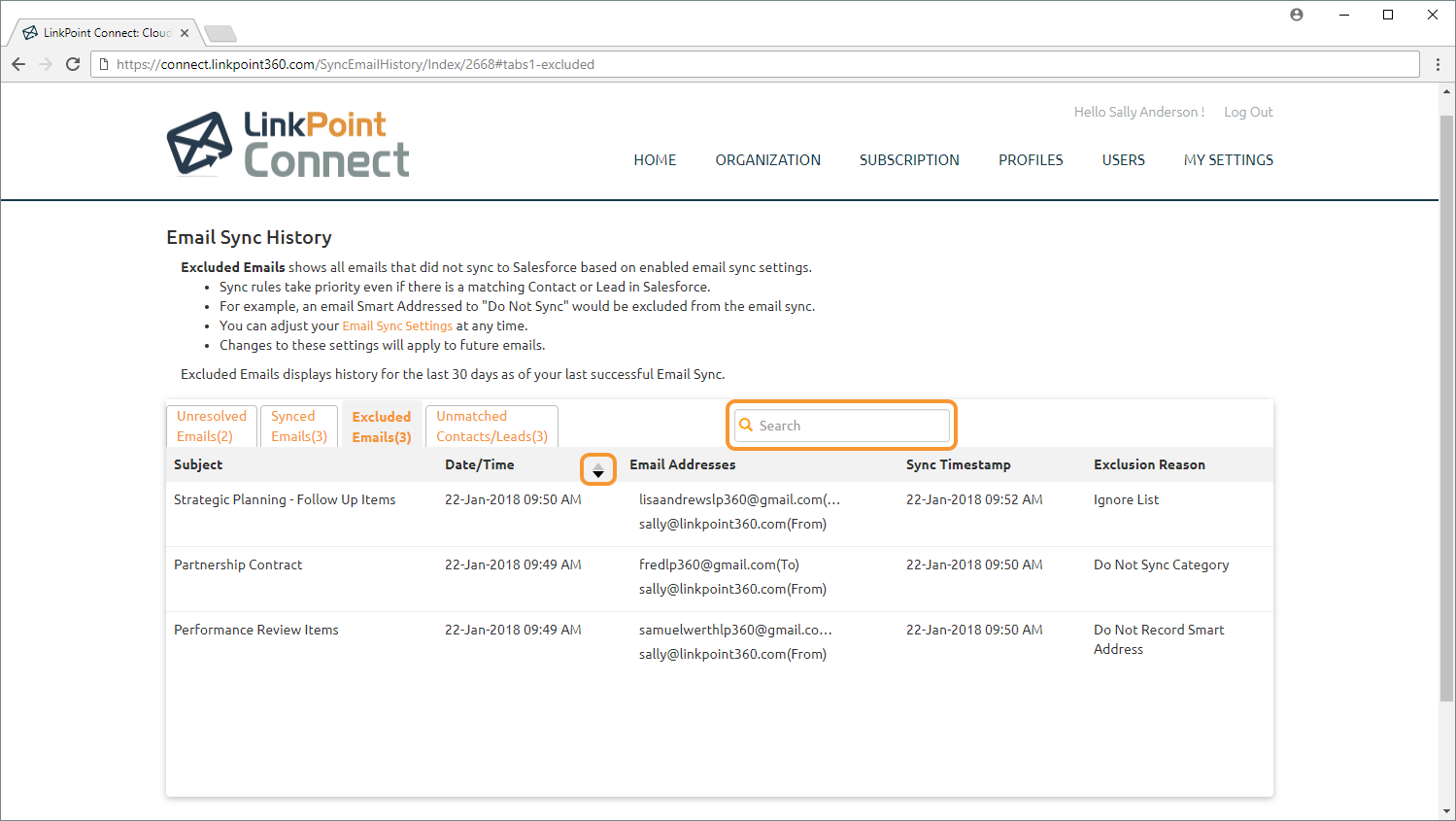Screen dimensions: 1456x821
Task: Click sync timestamp 22-Jan-2018 09:52 AM
Action: click(x=974, y=499)
